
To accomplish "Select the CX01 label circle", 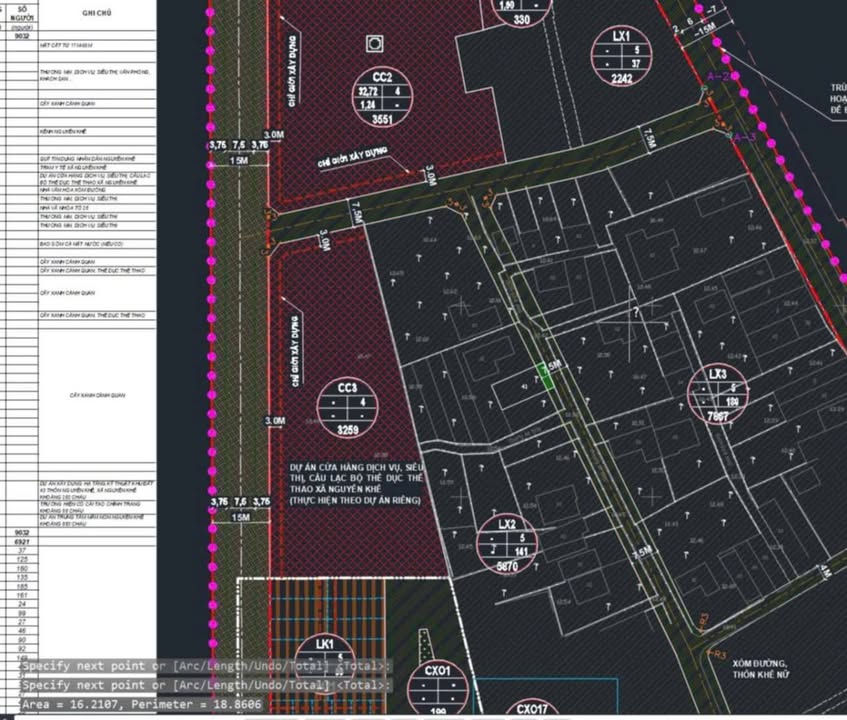I will [x=438, y=689].
